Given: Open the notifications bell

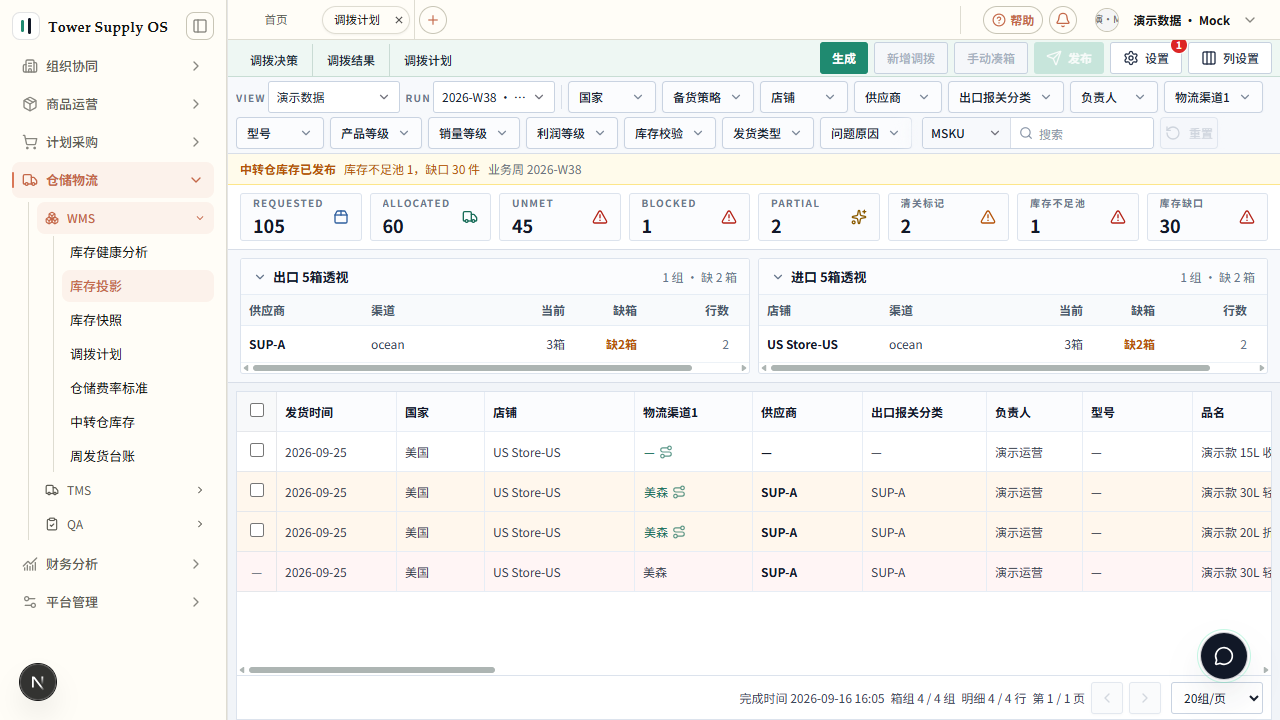Looking at the screenshot, I should click(1063, 20).
